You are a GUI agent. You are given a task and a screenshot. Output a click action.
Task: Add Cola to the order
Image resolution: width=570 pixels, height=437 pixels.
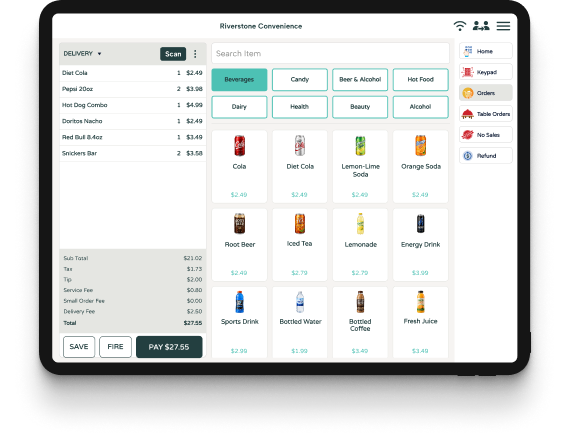point(239,167)
